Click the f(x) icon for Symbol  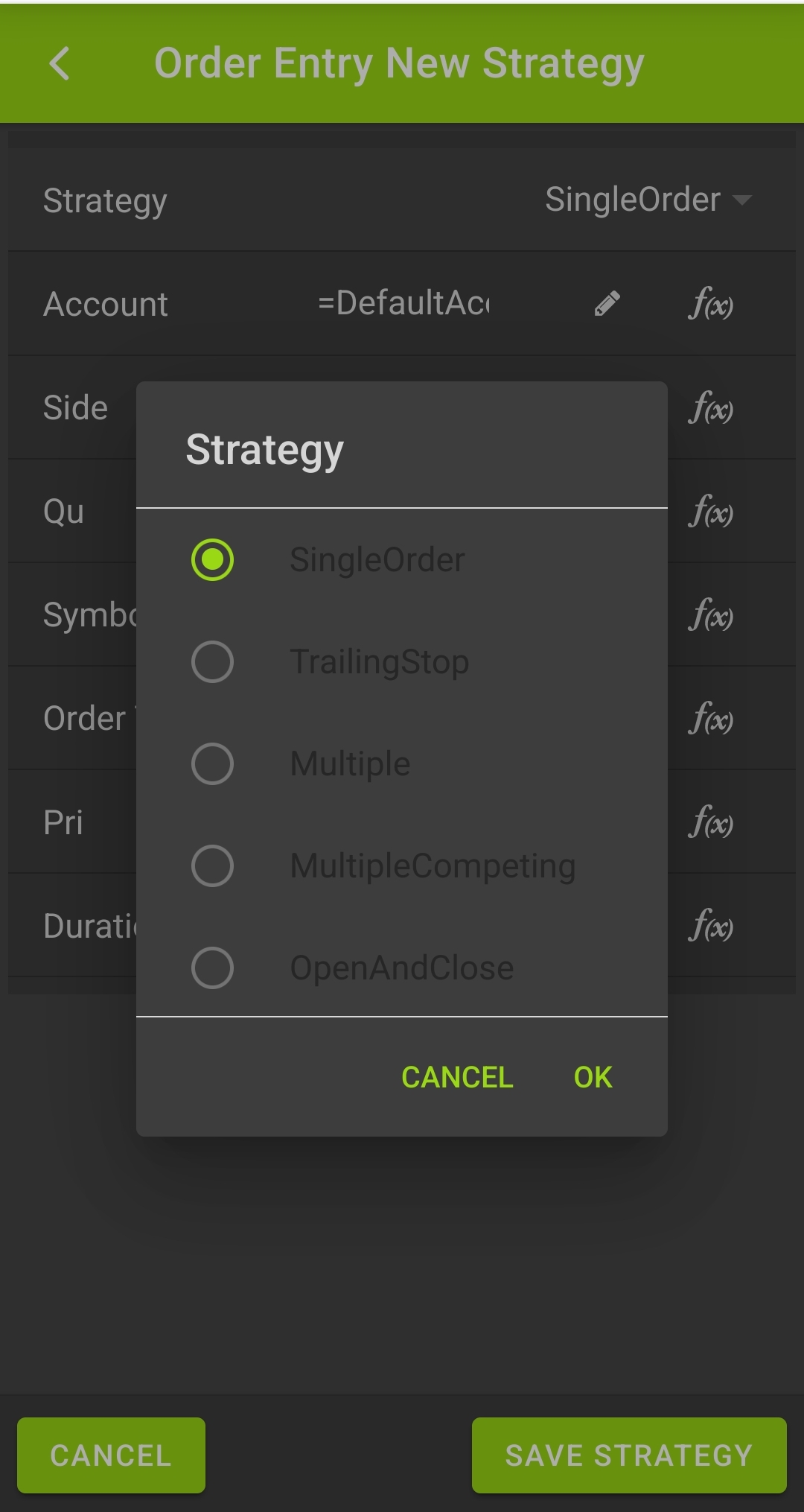coord(710,615)
